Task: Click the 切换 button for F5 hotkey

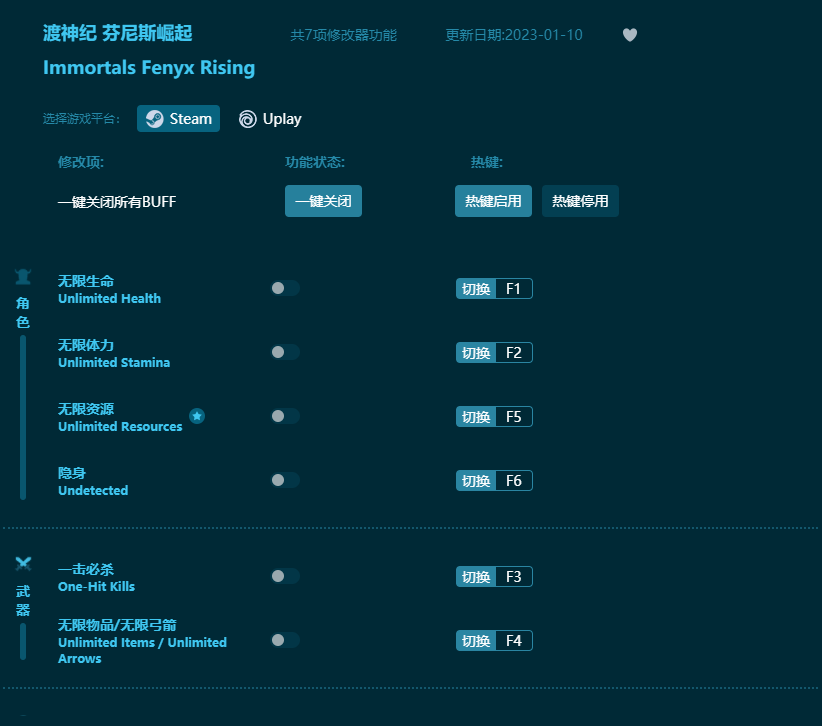Action: [476, 417]
